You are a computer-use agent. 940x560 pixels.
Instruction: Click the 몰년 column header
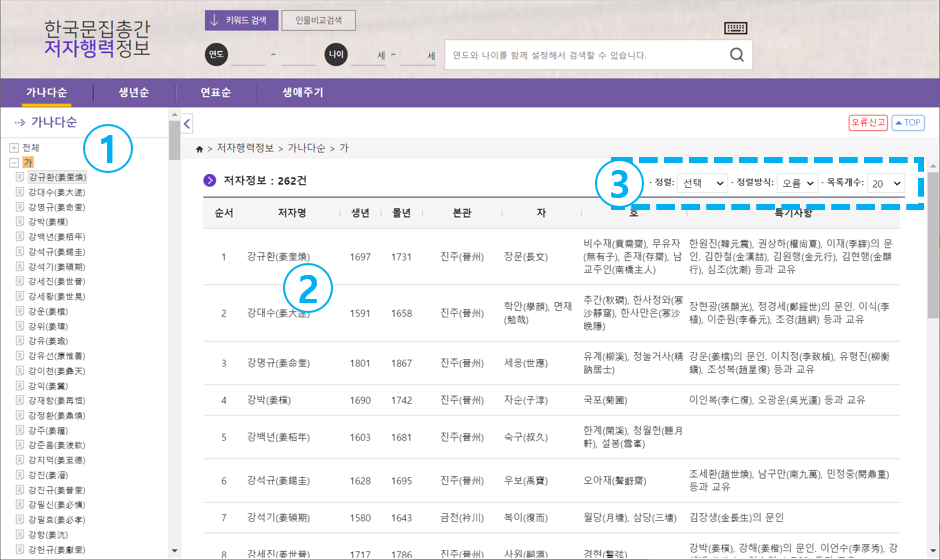pos(401,213)
